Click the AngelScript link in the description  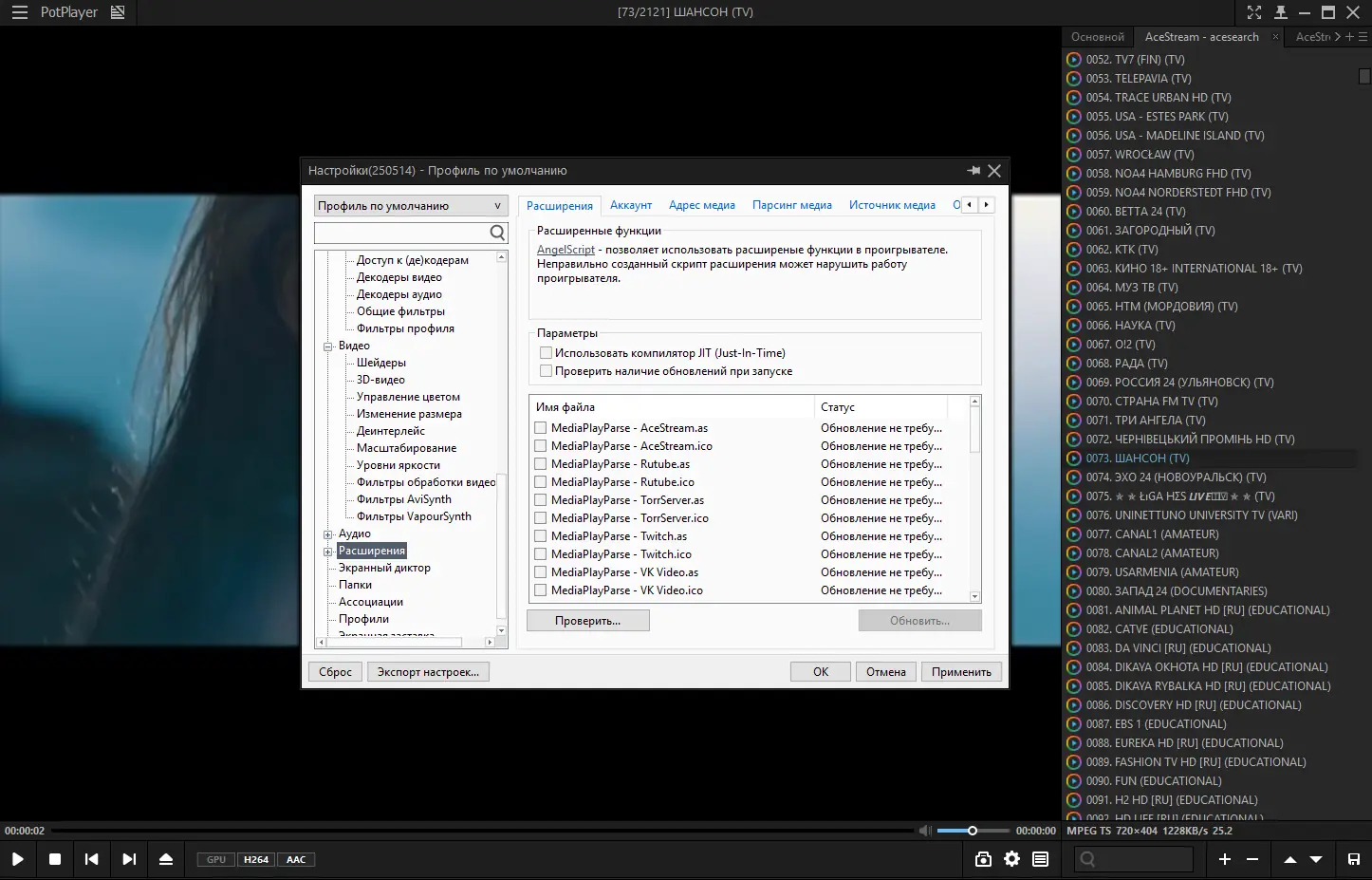click(565, 249)
